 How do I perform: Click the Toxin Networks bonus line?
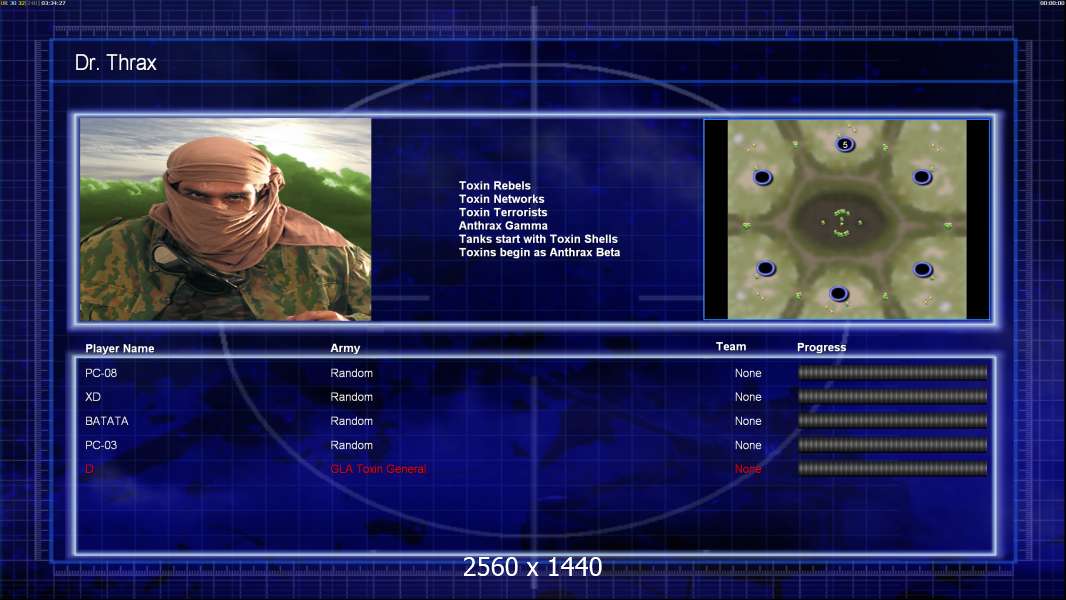pos(501,199)
